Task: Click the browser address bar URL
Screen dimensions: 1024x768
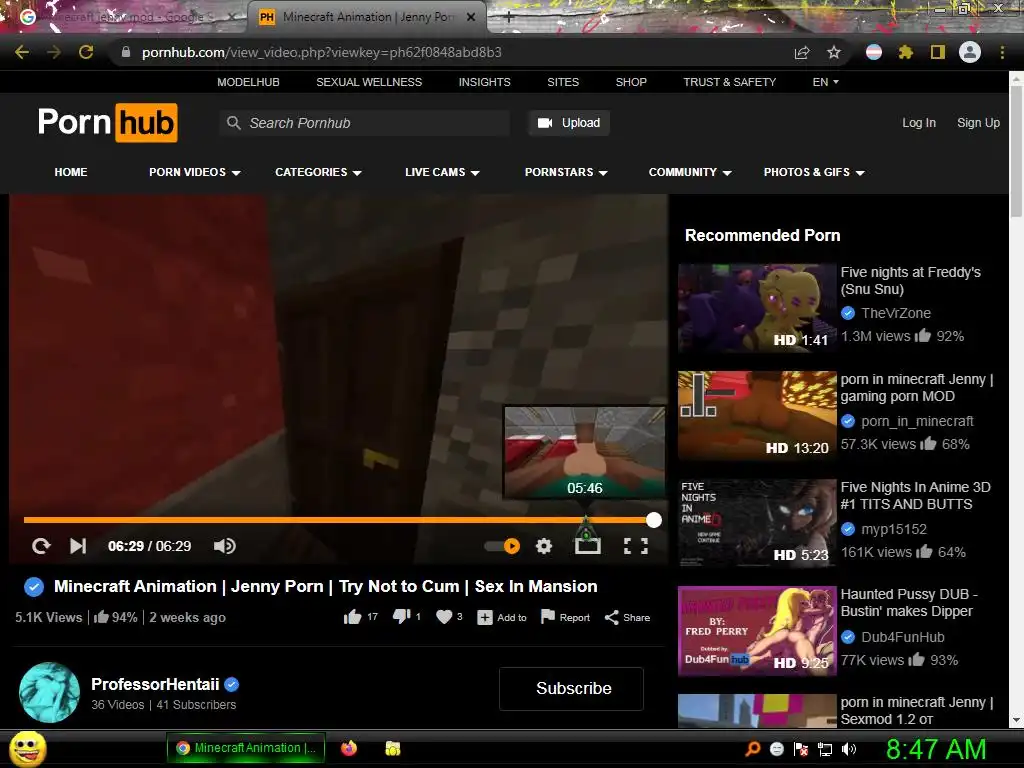Action: [x=322, y=52]
